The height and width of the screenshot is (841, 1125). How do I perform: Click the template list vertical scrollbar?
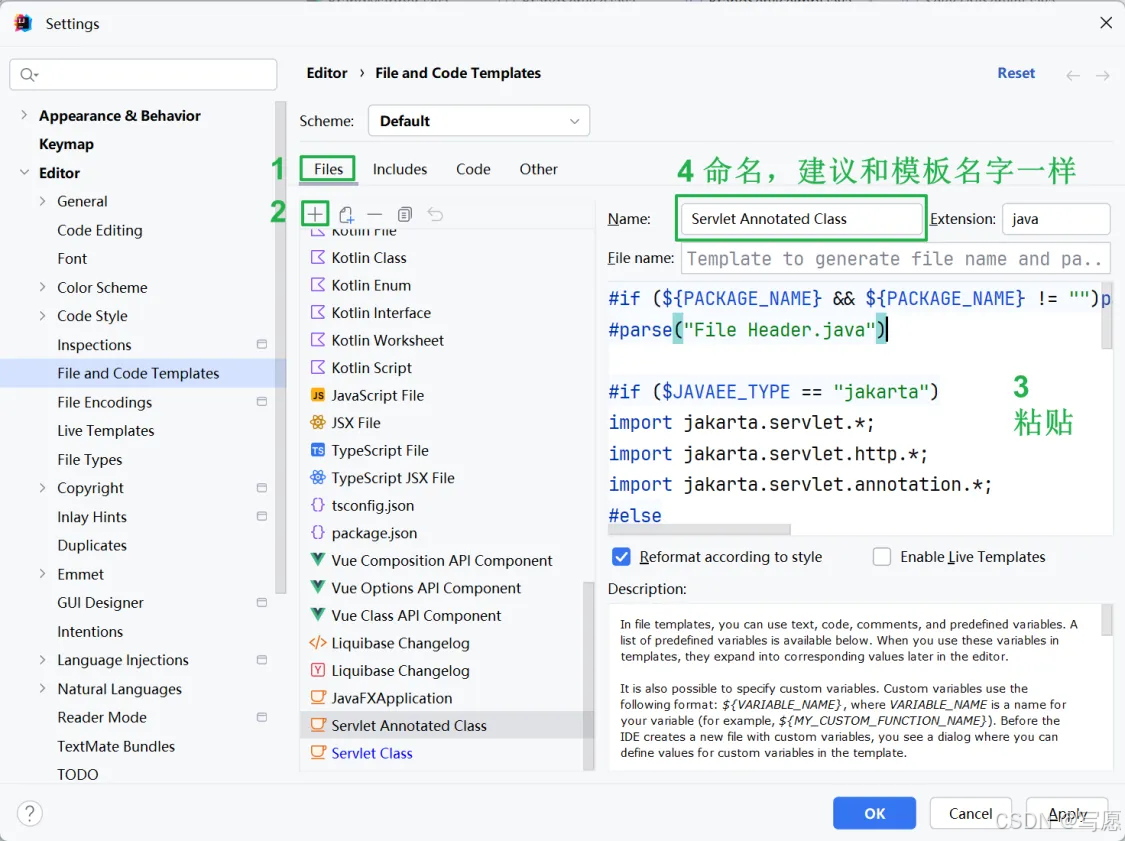(x=589, y=675)
